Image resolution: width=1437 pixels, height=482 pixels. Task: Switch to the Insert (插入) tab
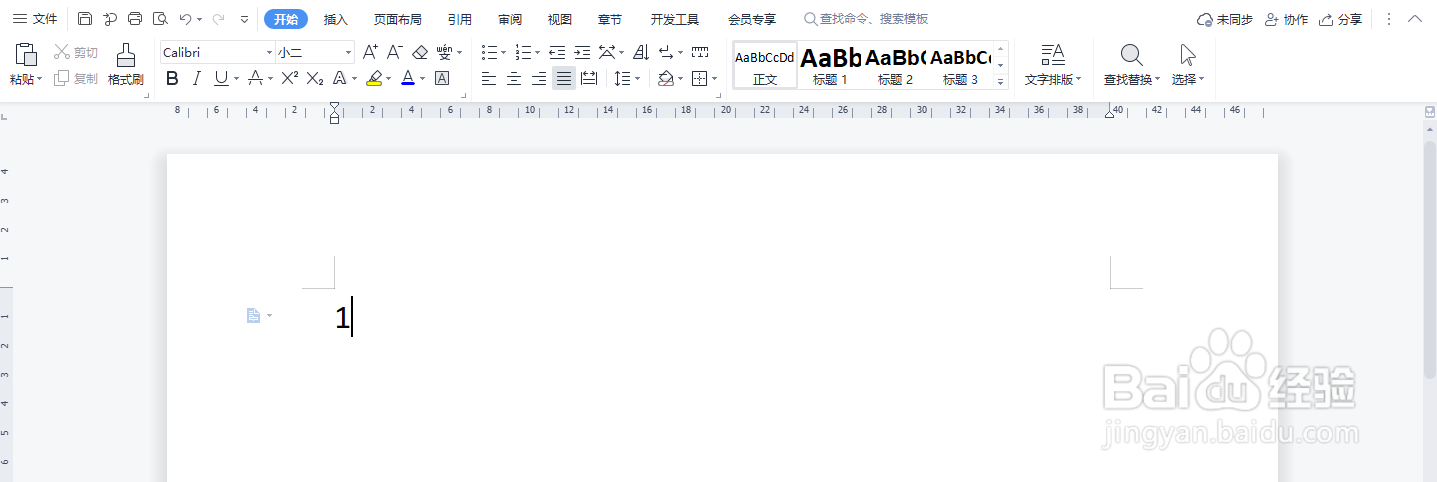pos(336,19)
